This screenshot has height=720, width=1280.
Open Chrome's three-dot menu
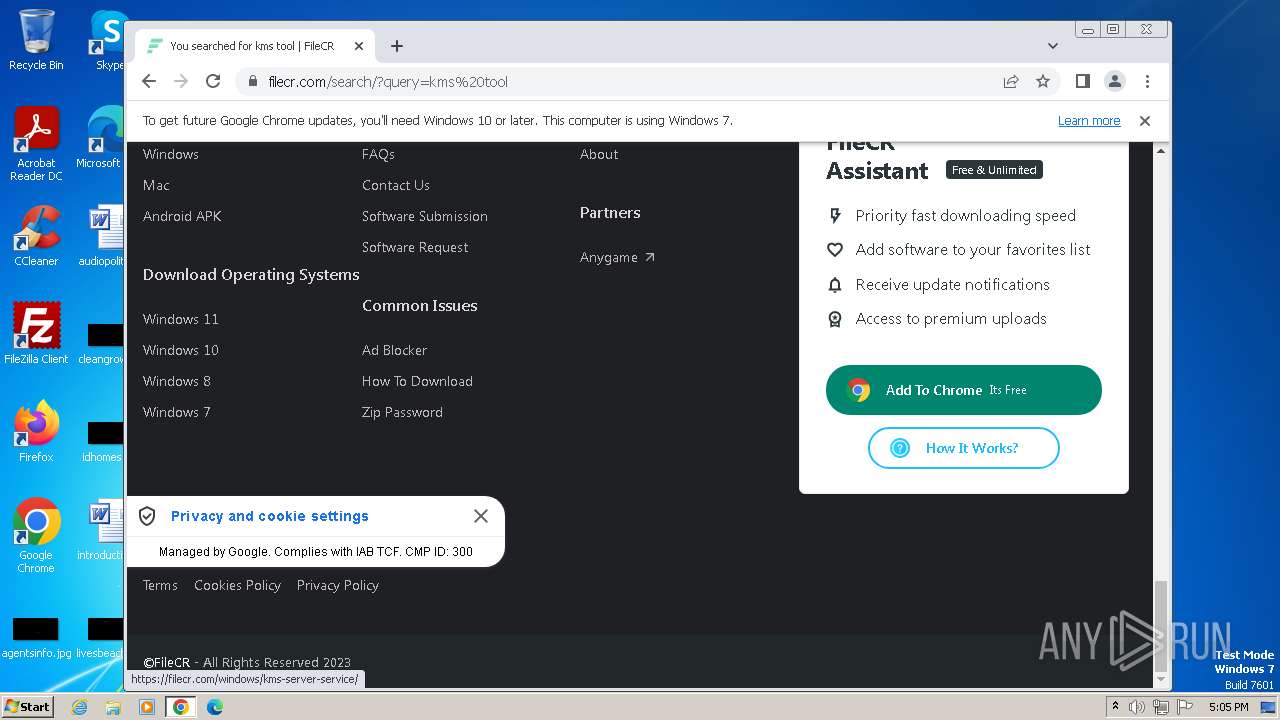1147,81
